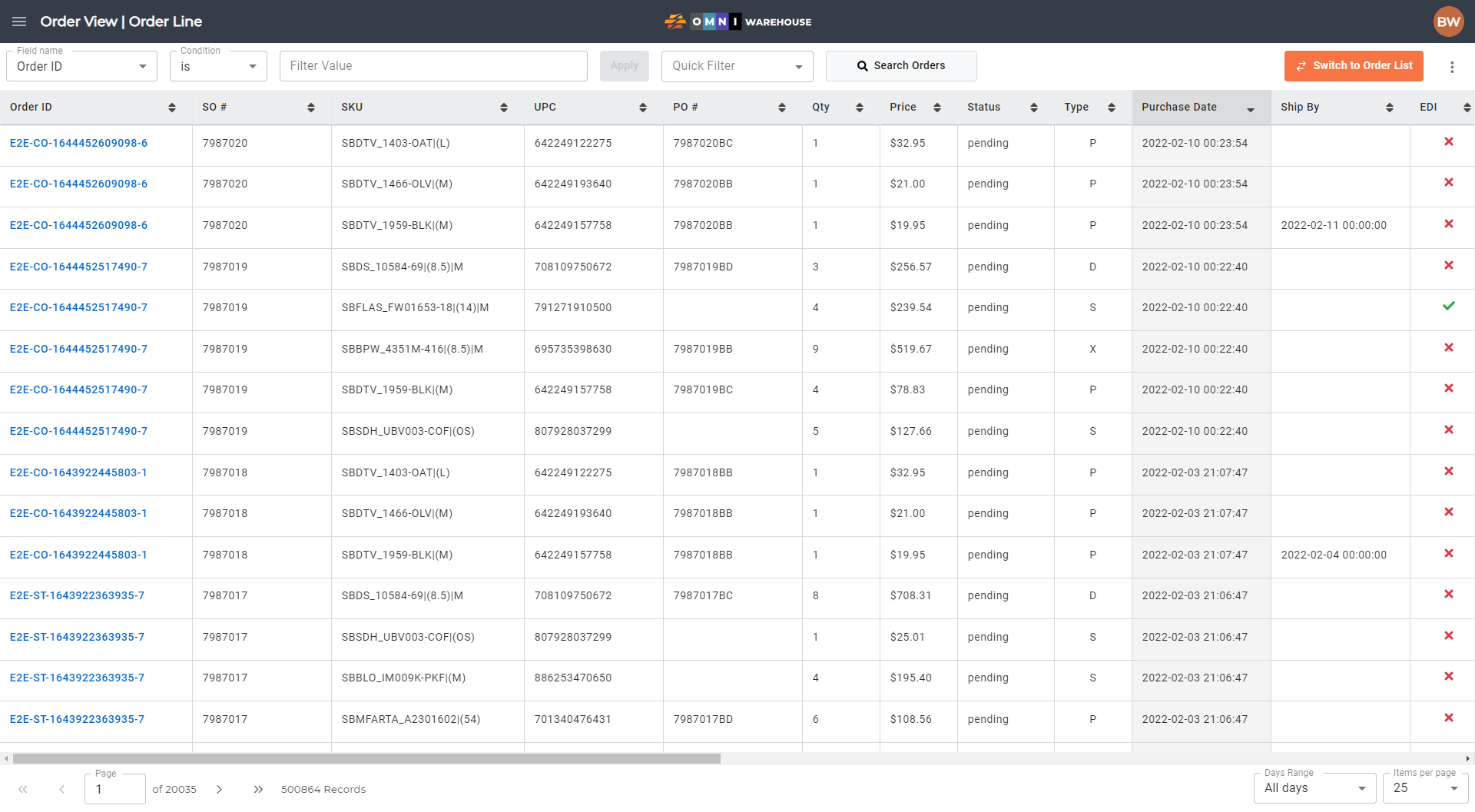Screen dimensions: 1475x812
Task: Click the red EDI X in the $519.67 row
Action: (x=1448, y=347)
